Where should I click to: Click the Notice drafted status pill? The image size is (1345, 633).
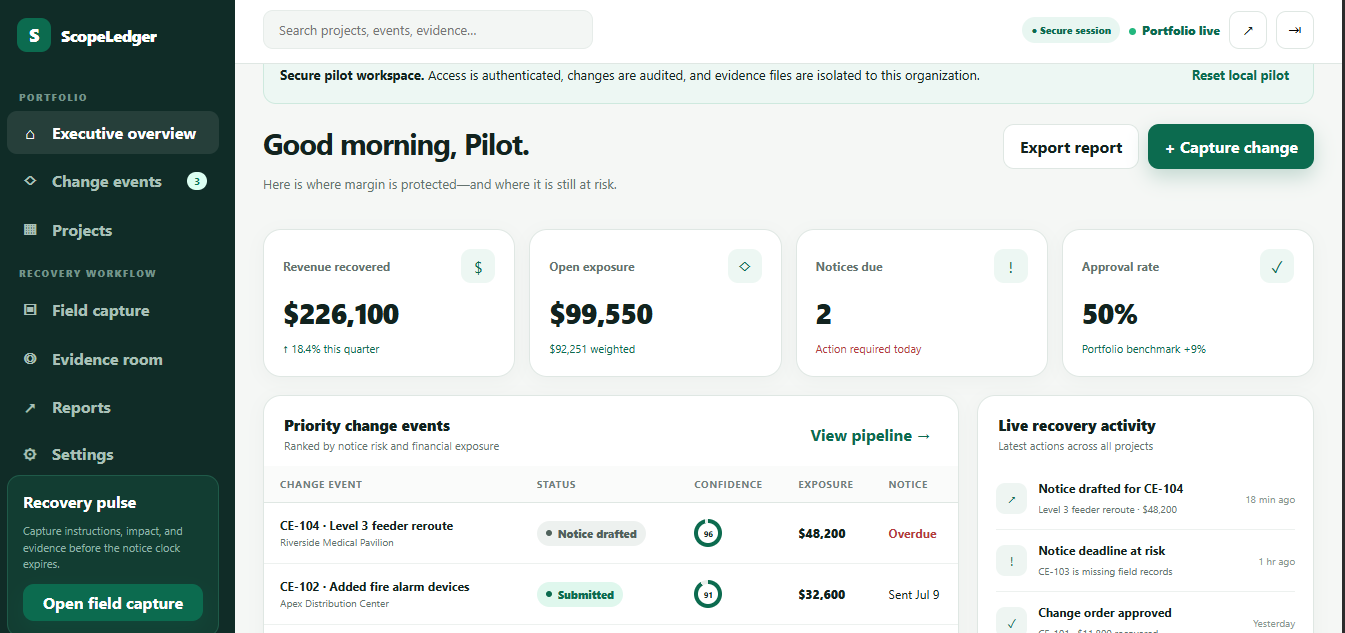click(x=591, y=534)
